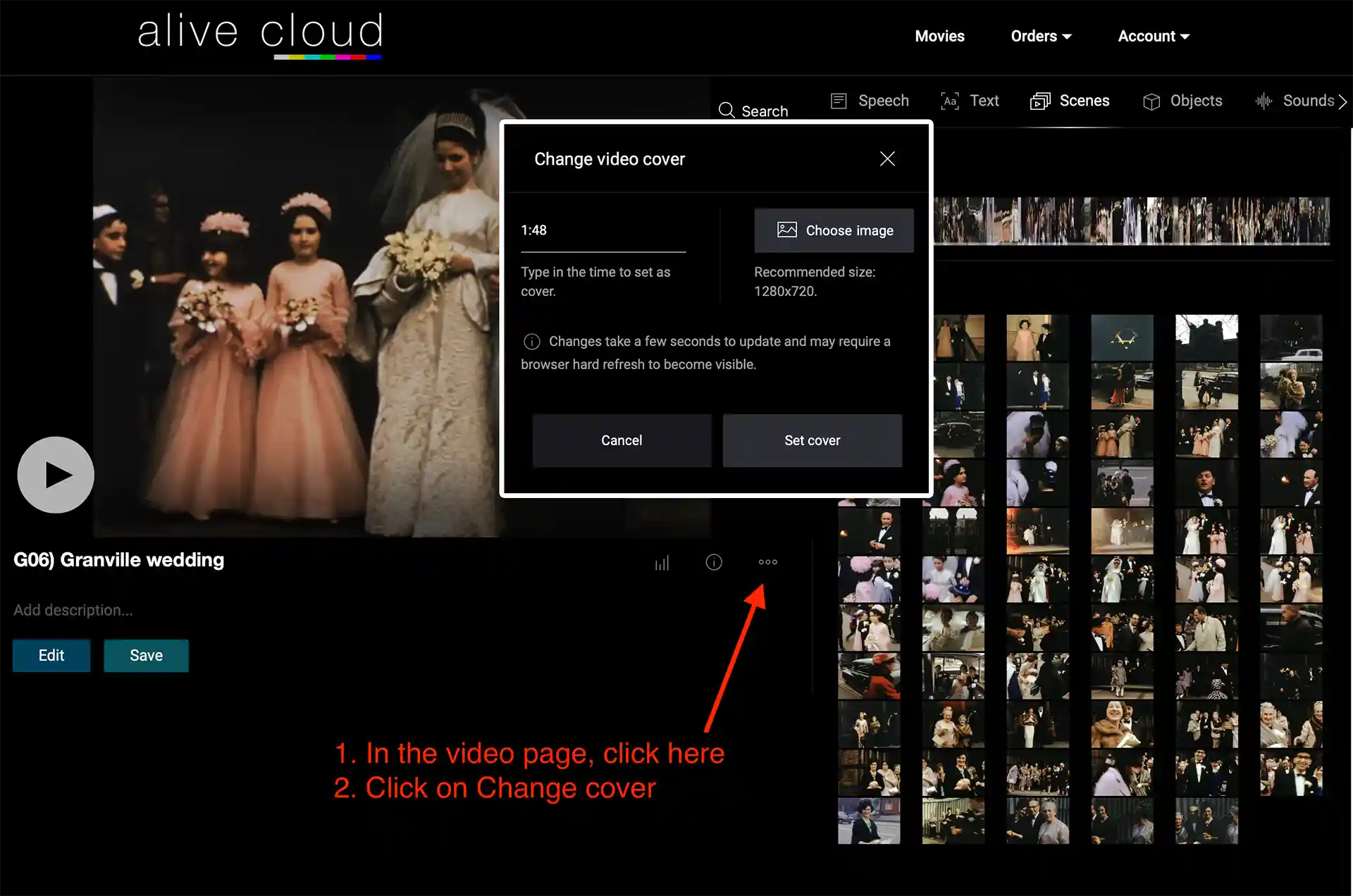This screenshot has width=1353, height=896.
Task: Click the Choose image button
Action: point(834,230)
